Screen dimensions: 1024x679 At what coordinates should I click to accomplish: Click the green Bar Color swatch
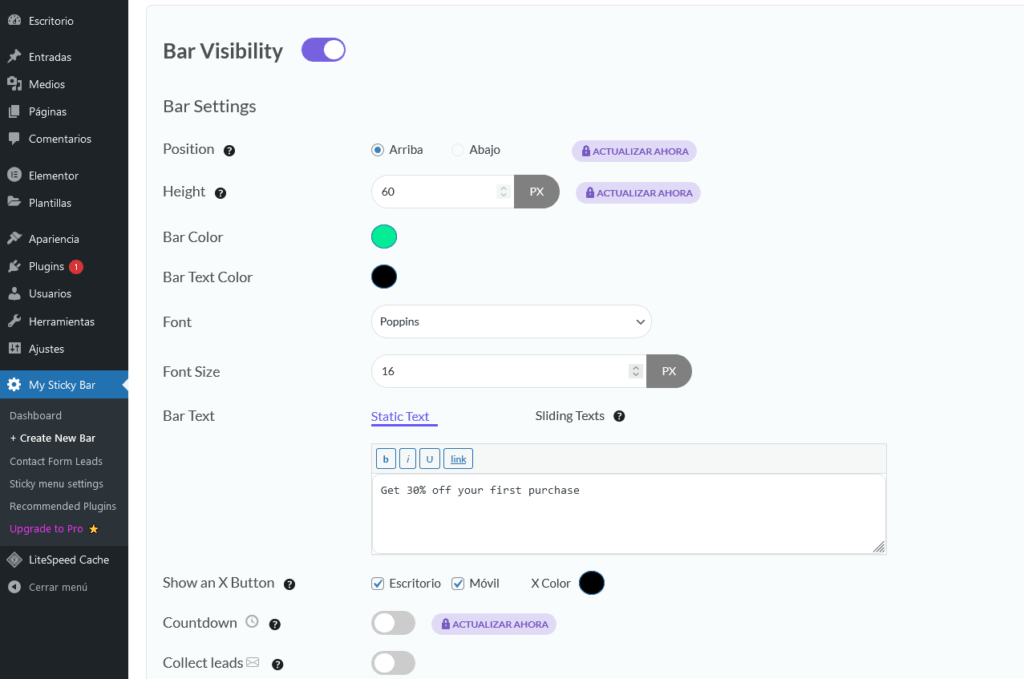coord(384,236)
